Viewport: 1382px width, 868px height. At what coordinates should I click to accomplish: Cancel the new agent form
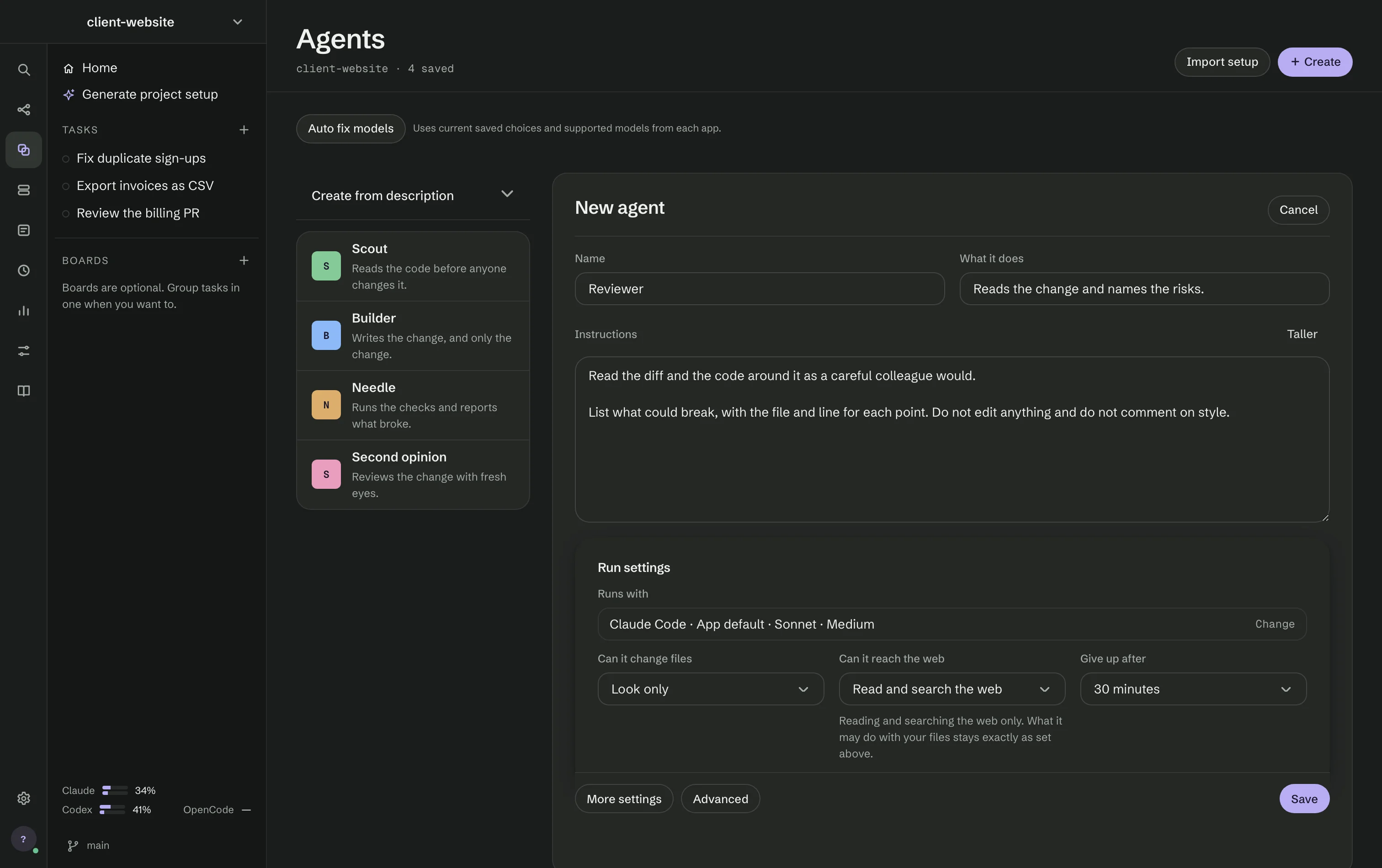coord(1298,210)
